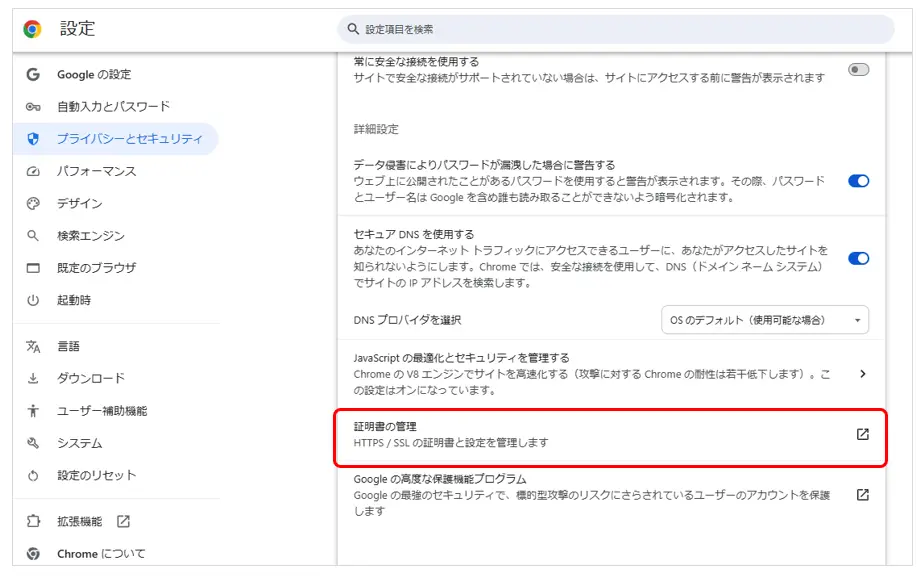Click the puzzle icon for 拡張機能
The image size is (920, 581).
33,521
